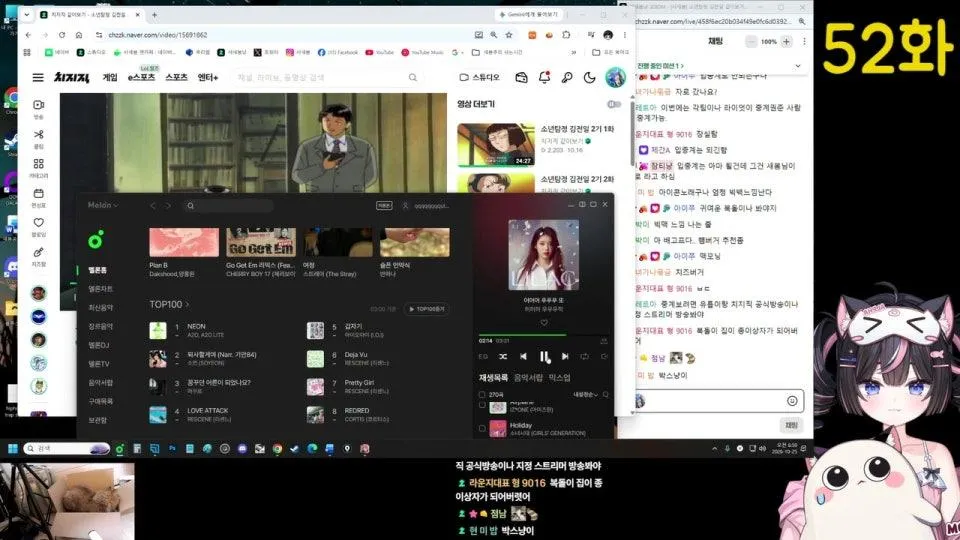Open the broadcast camera icon in Chzzk sidebar

point(39,105)
